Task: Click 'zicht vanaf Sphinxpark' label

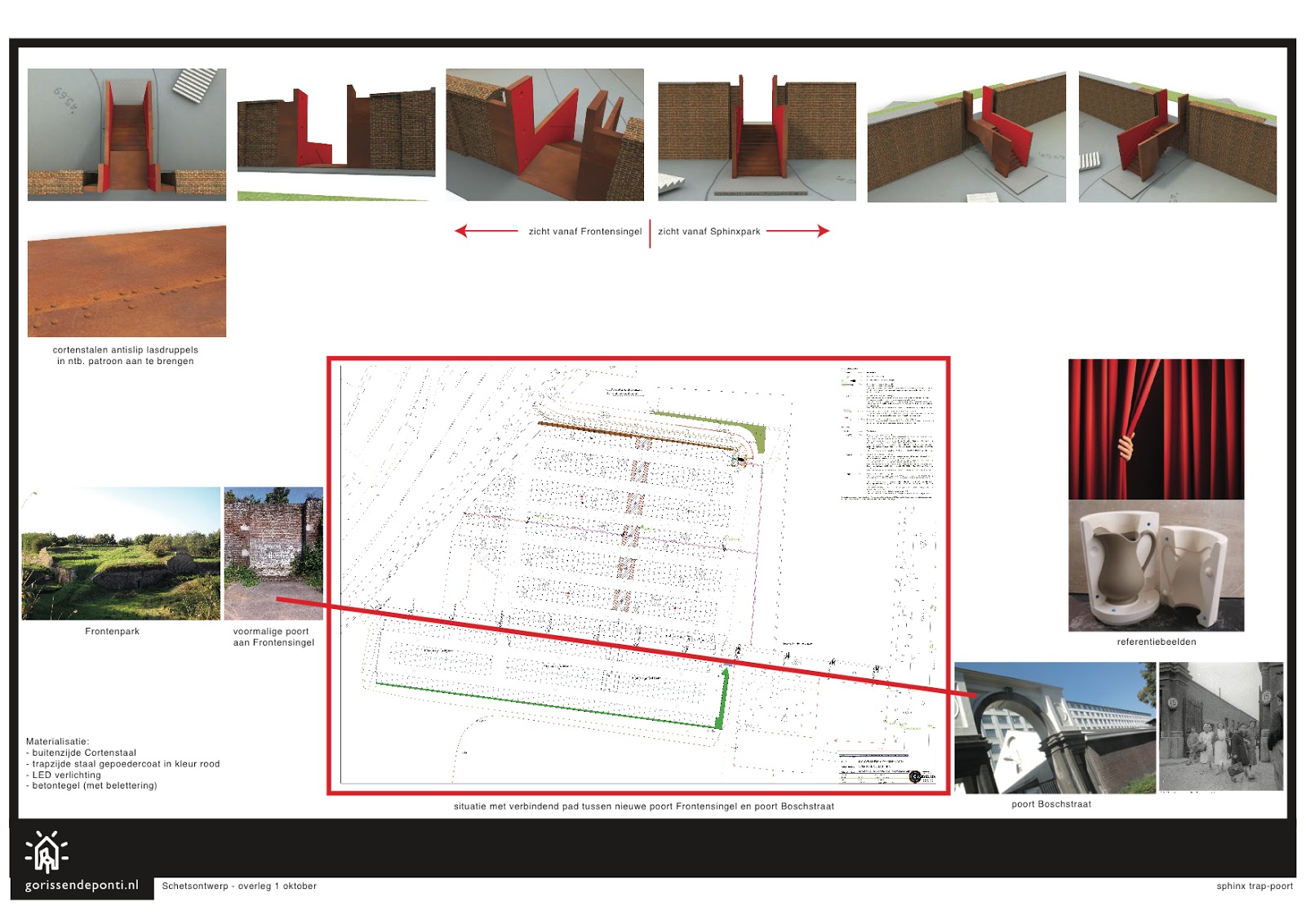Action: coord(709,232)
